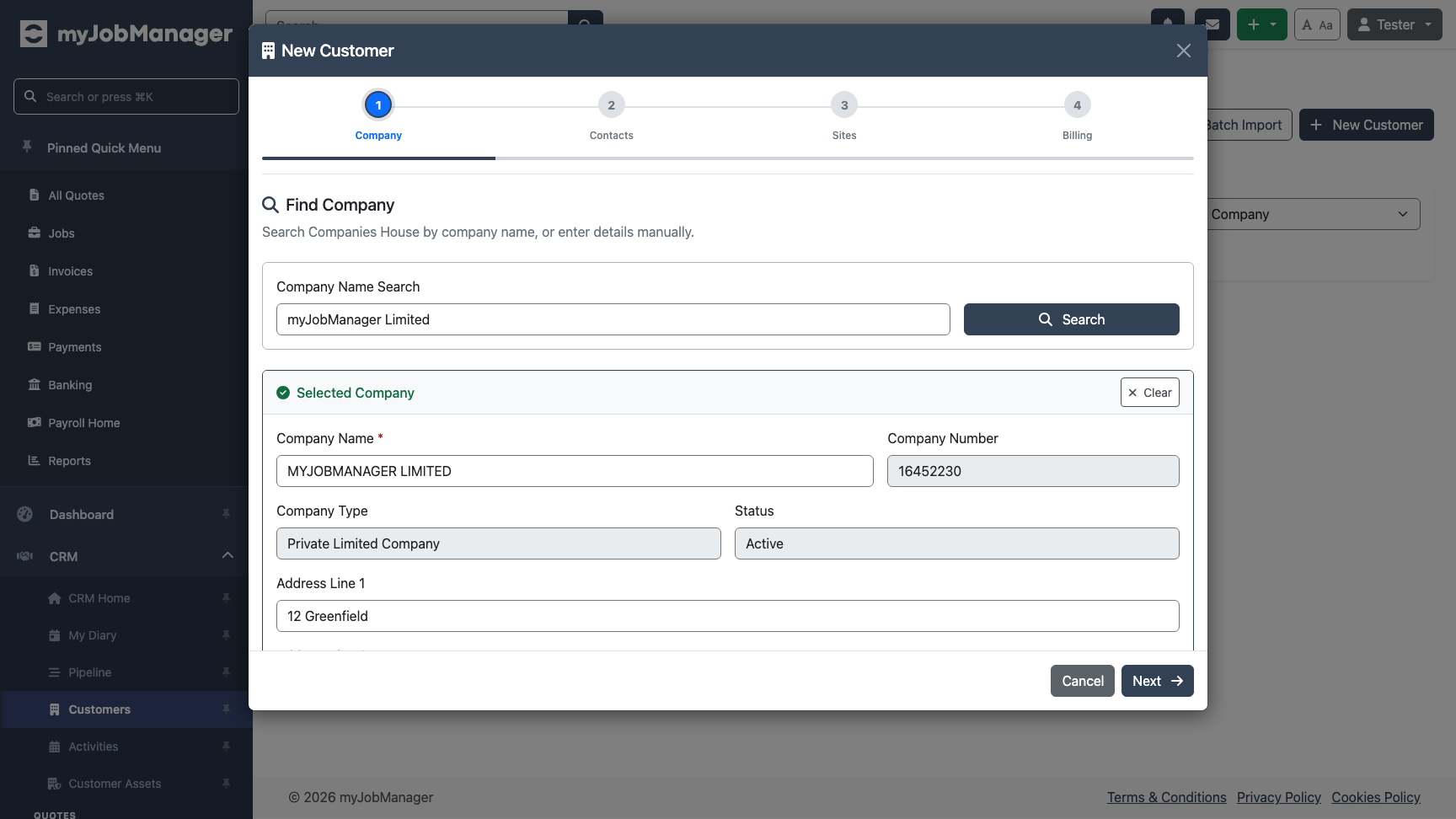Clear the selected company
The width and height of the screenshot is (1456, 819).
(1150, 393)
